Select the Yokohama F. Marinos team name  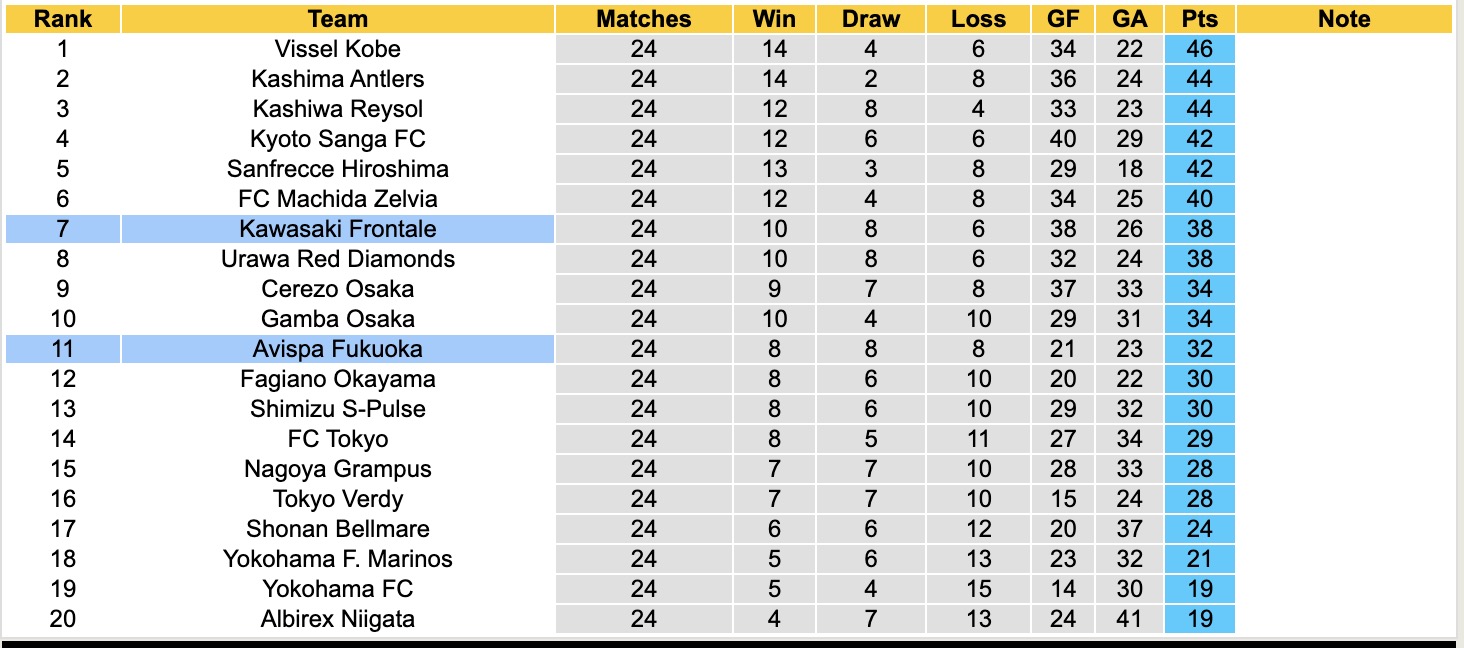(x=338, y=559)
